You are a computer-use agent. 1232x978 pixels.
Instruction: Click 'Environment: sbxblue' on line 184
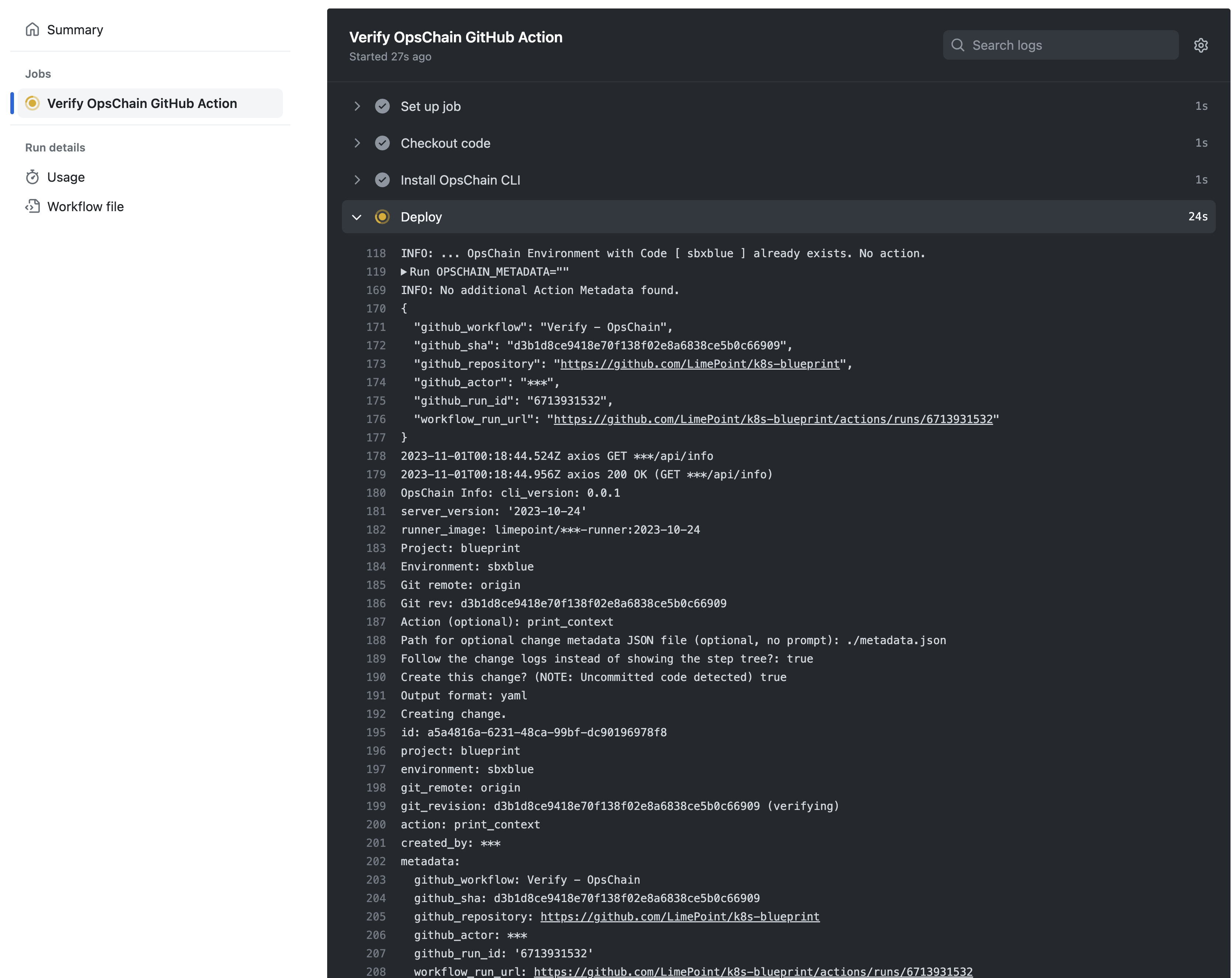pos(468,566)
